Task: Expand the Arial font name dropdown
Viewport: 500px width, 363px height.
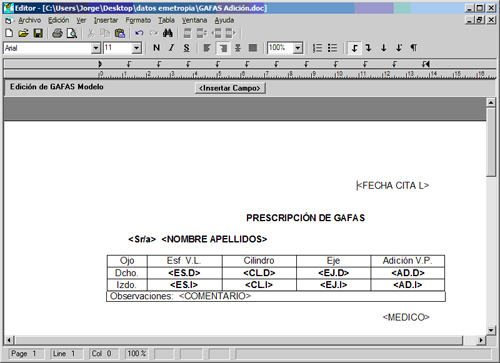Action: [96, 48]
